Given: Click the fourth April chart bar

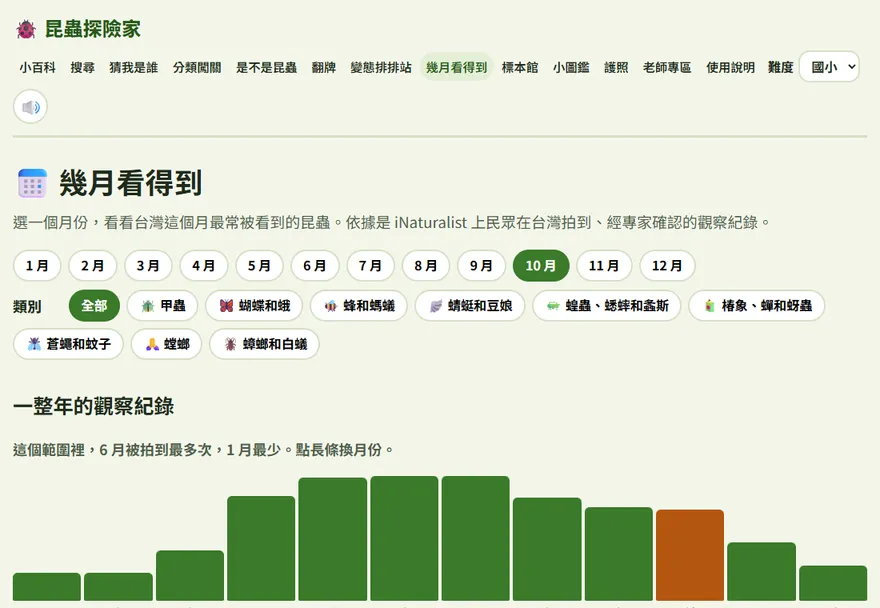Looking at the screenshot, I should (261, 548).
